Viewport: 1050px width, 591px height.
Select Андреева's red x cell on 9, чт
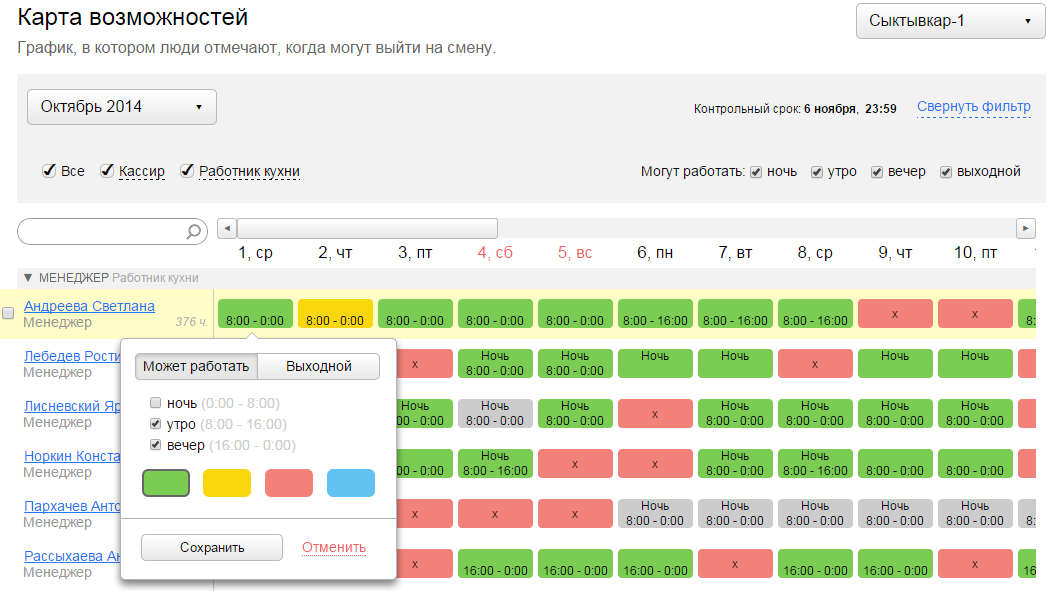point(895,313)
